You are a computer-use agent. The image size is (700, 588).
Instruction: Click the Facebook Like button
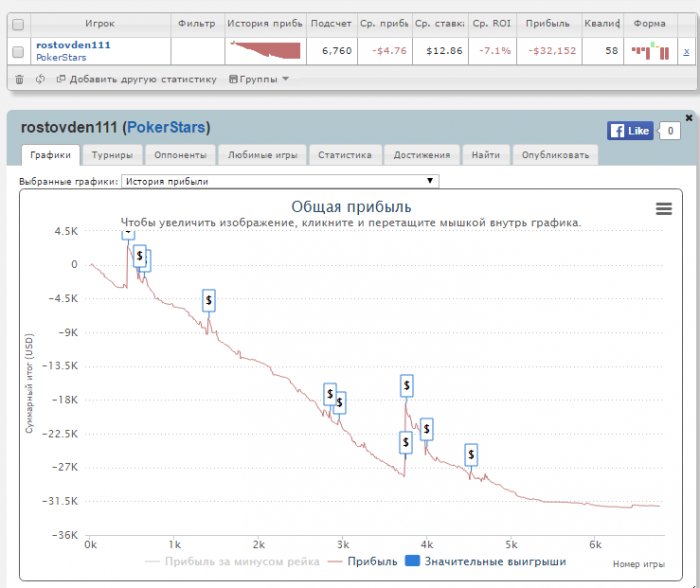tap(629, 130)
